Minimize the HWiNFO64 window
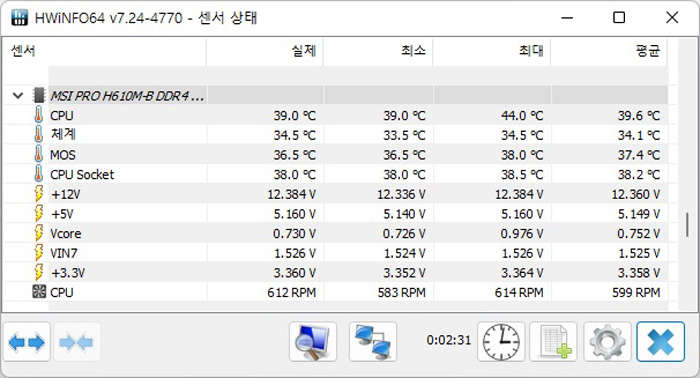This screenshot has height=378, width=700. [x=567, y=18]
